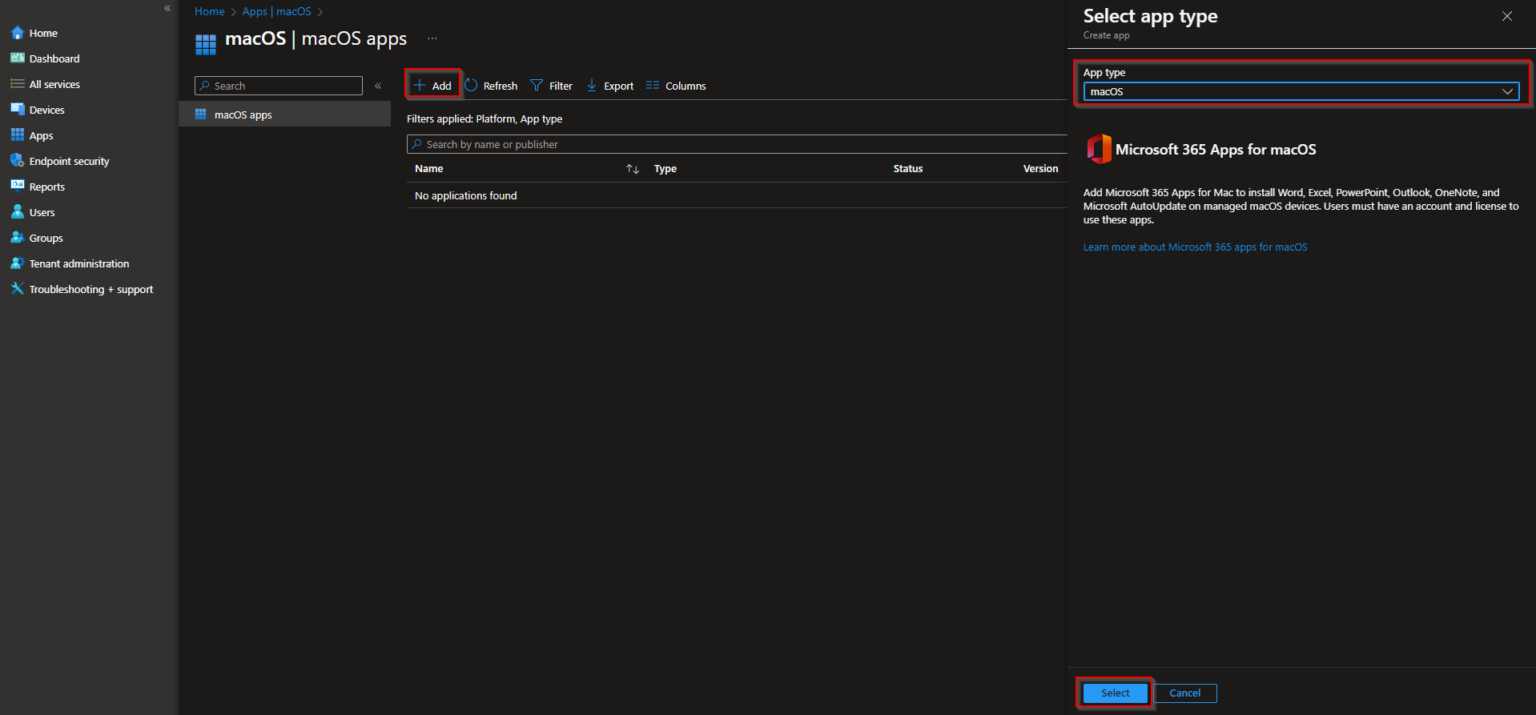Collapse the main left navigation sidebar
1536x715 pixels.
(x=167, y=8)
